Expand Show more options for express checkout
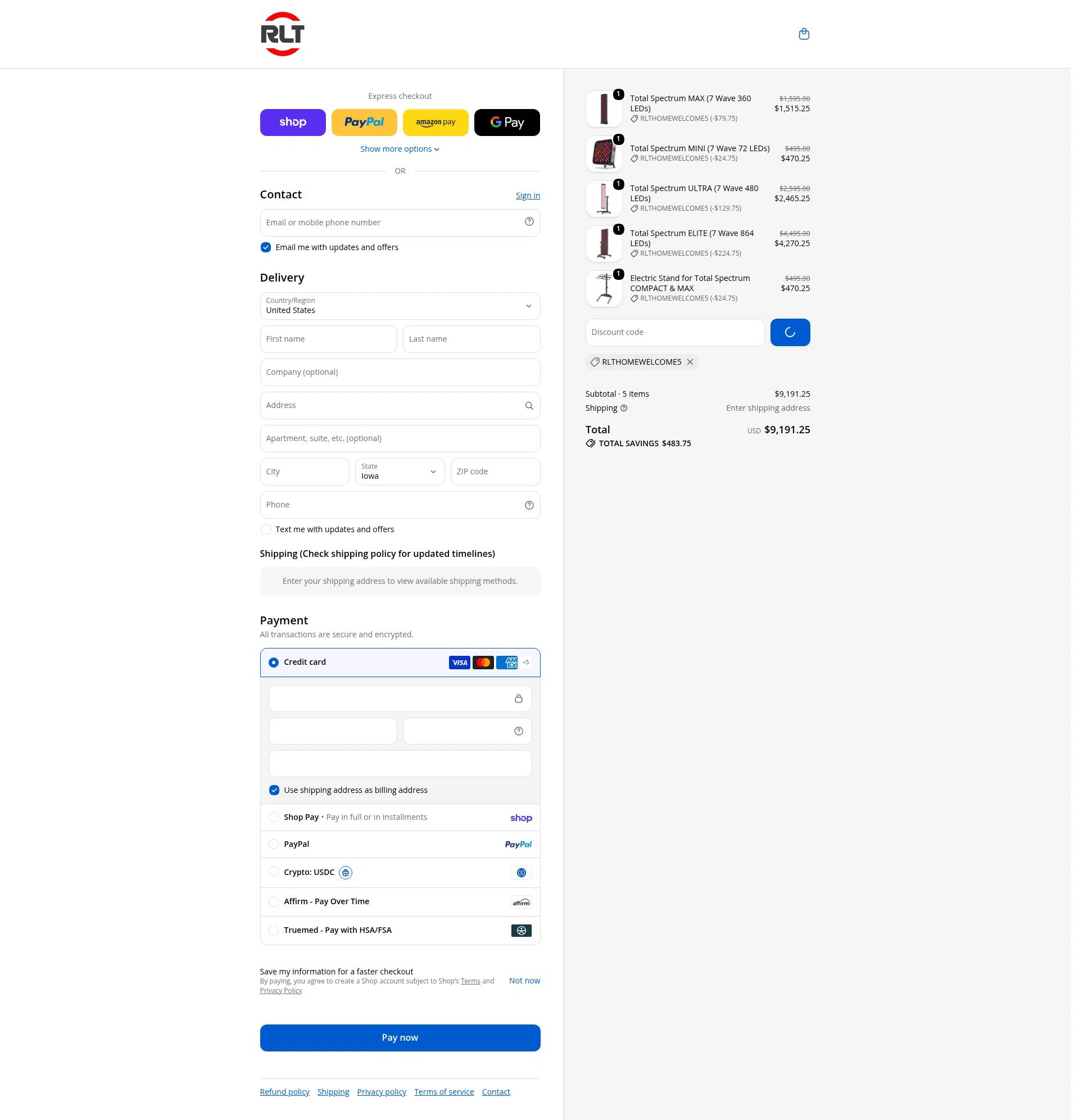Screen dimensions: 1079x1120 [400, 149]
